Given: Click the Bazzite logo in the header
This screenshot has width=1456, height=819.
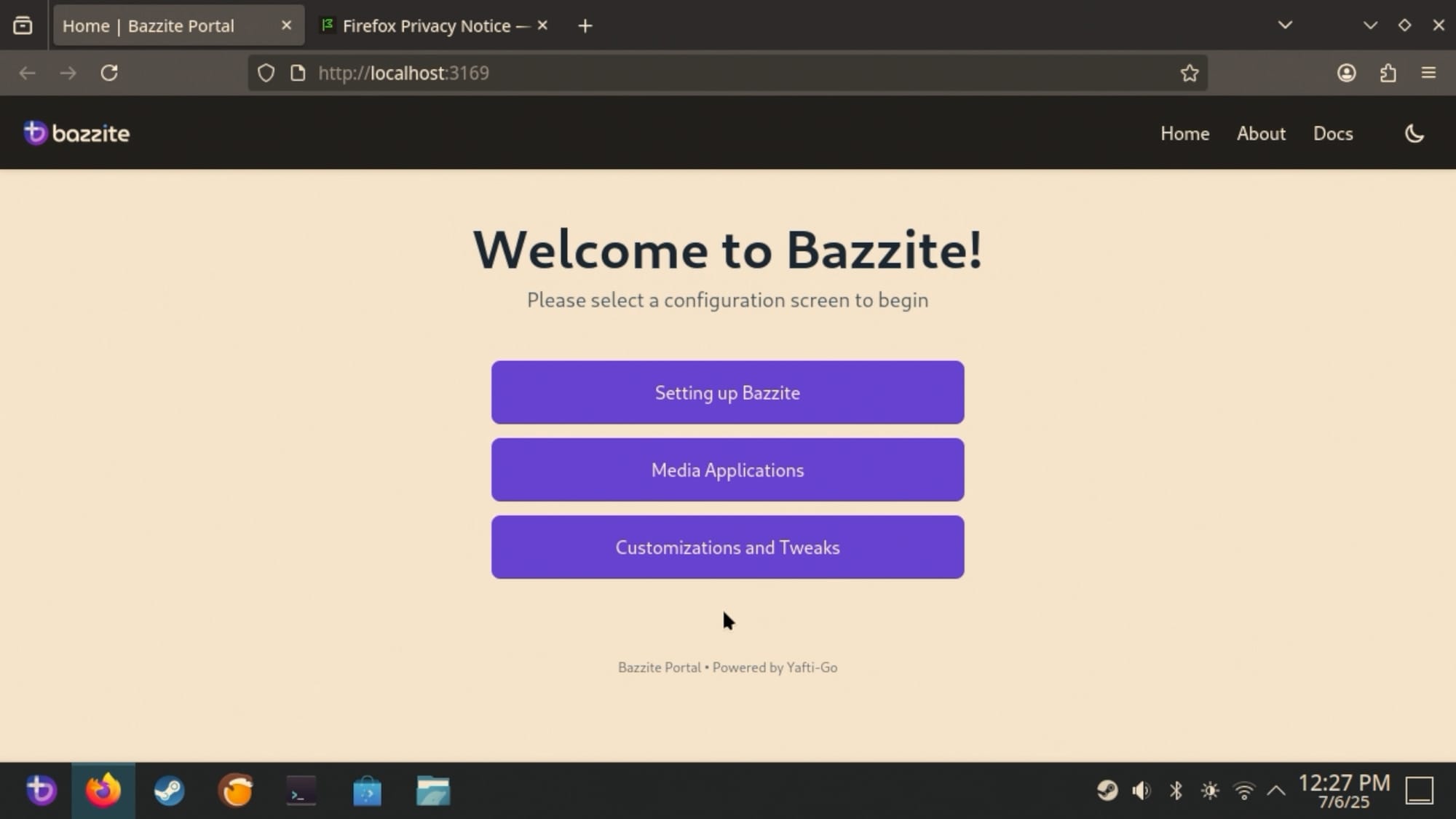Looking at the screenshot, I should [76, 133].
